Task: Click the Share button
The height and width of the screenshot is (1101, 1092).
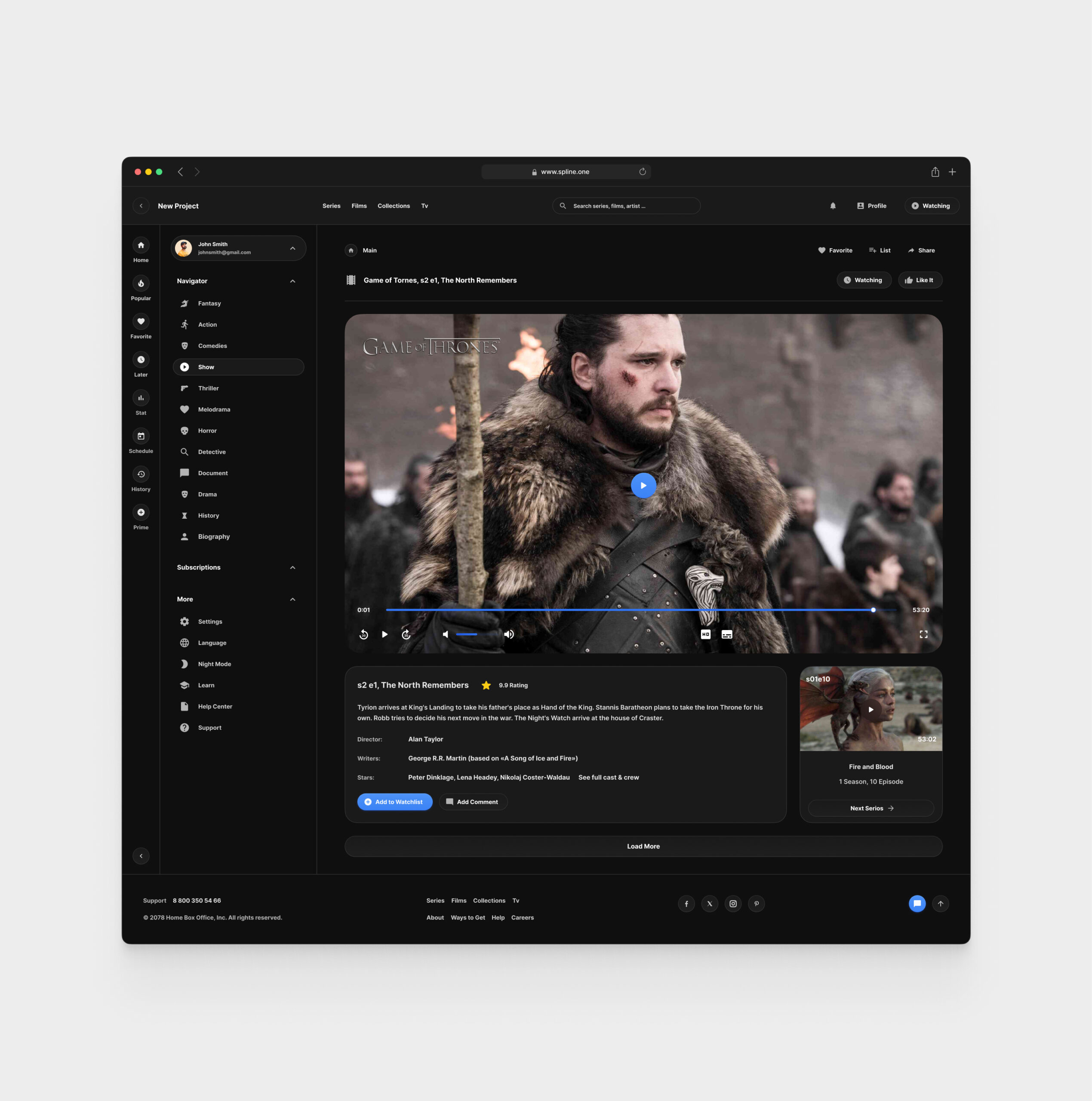Action: pos(921,250)
